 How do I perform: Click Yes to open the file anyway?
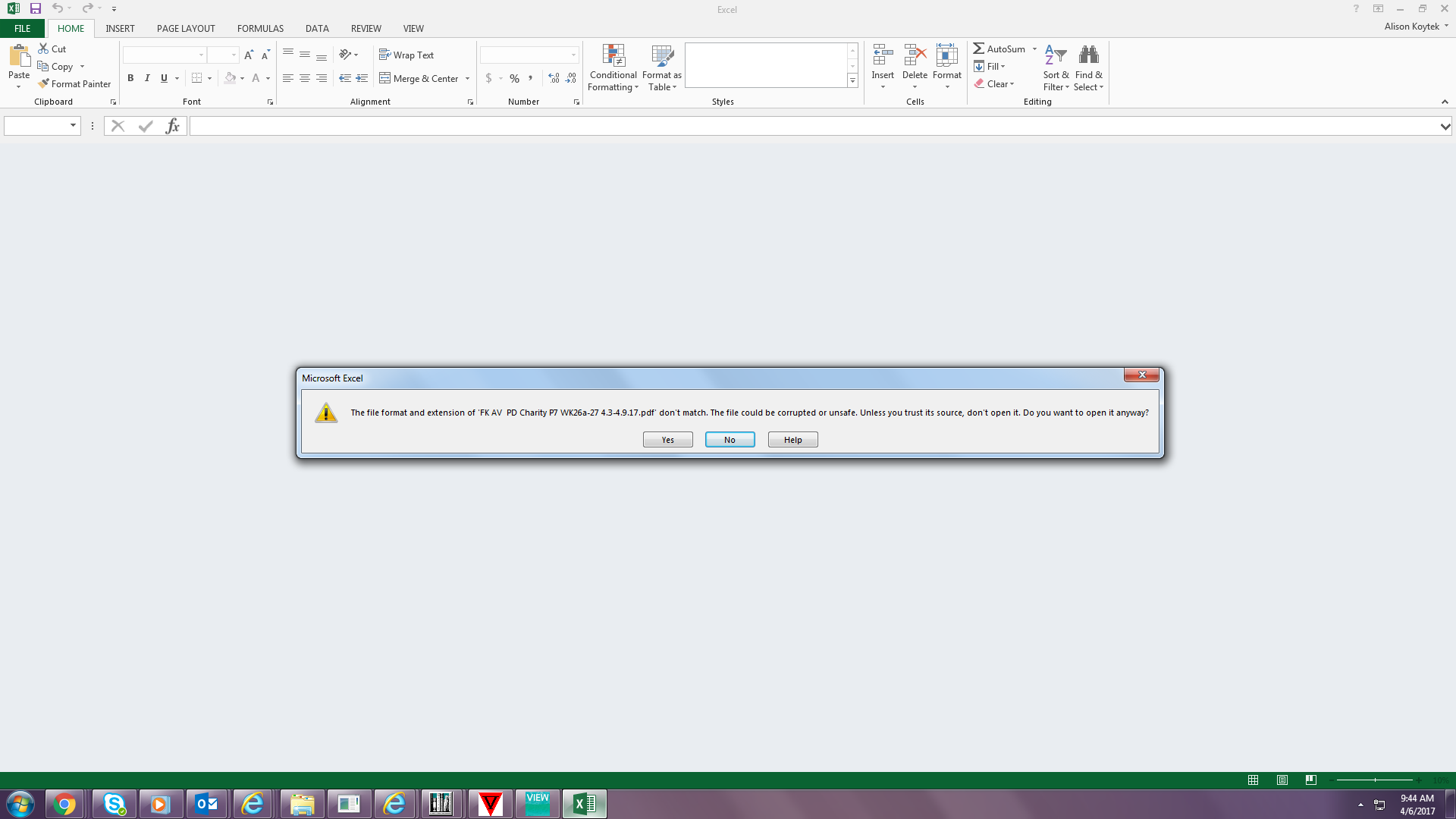click(x=666, y=440)
